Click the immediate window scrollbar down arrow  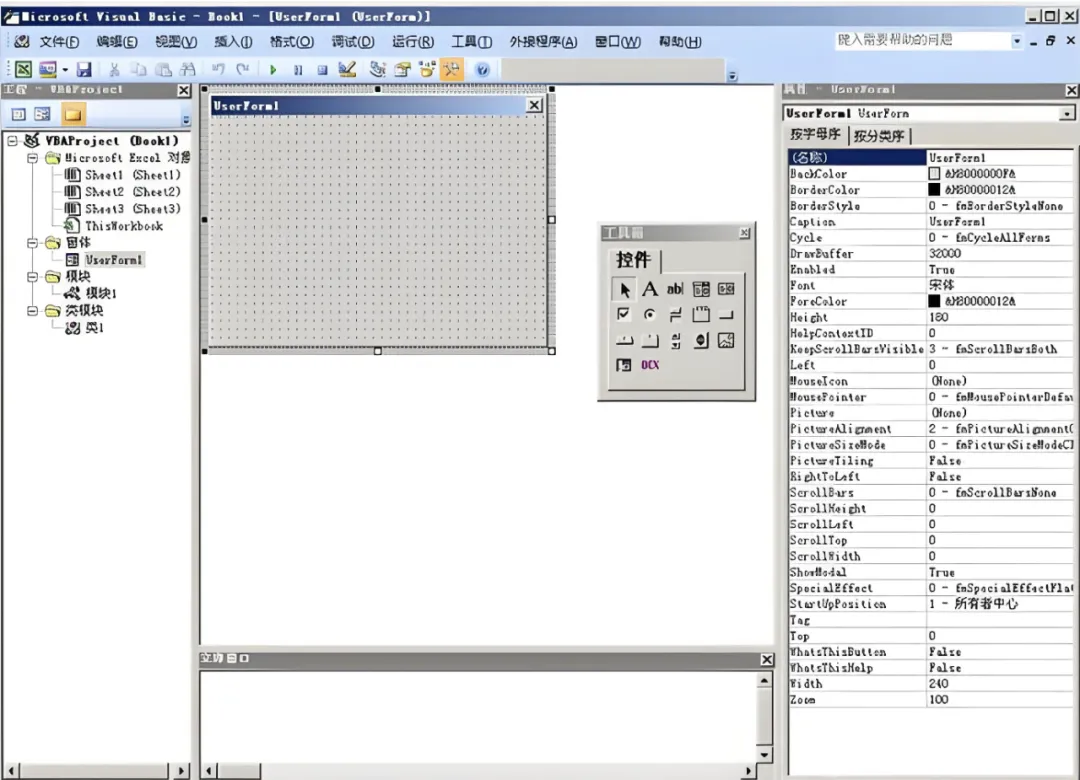coord(765,755)
